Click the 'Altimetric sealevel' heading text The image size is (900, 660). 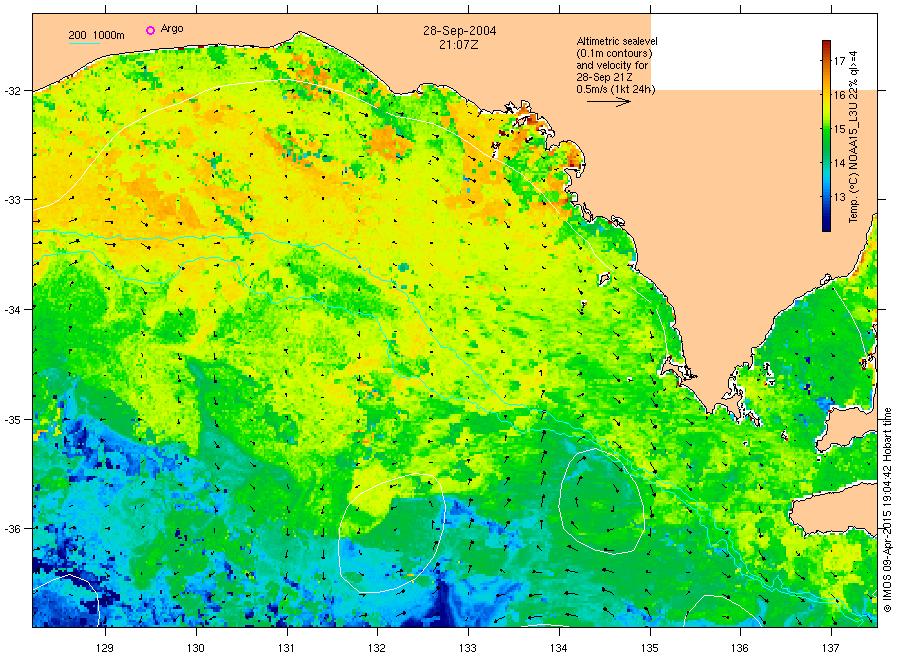pyautogui.click(x=617, y=41)
